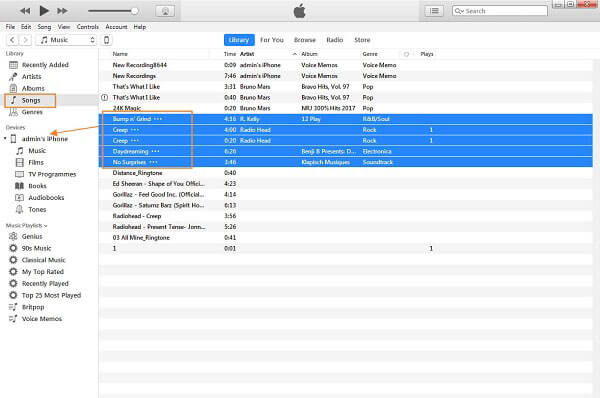Start playback with the Play button
The image size is (600, 398).
pyautogui.click(x=44, y=11)
